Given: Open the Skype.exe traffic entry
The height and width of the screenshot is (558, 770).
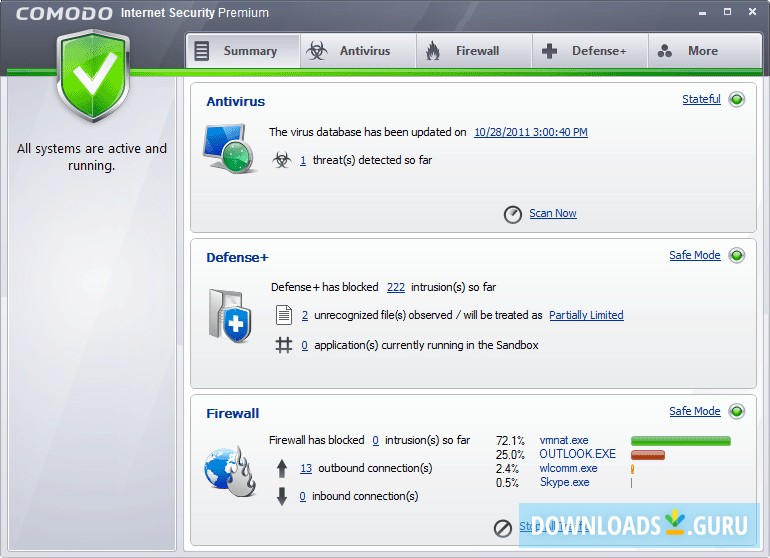Looking at the screenshot, I should [x=565, y=482].
